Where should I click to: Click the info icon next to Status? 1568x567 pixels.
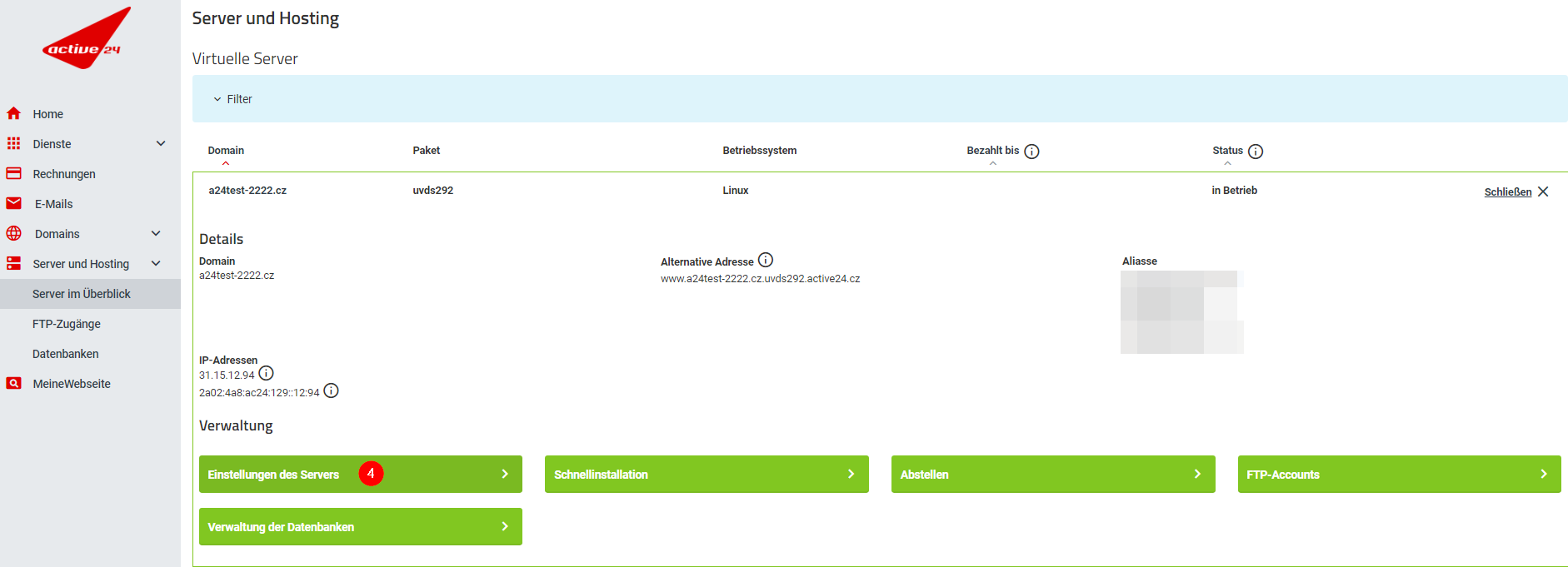click(1256, 152)
